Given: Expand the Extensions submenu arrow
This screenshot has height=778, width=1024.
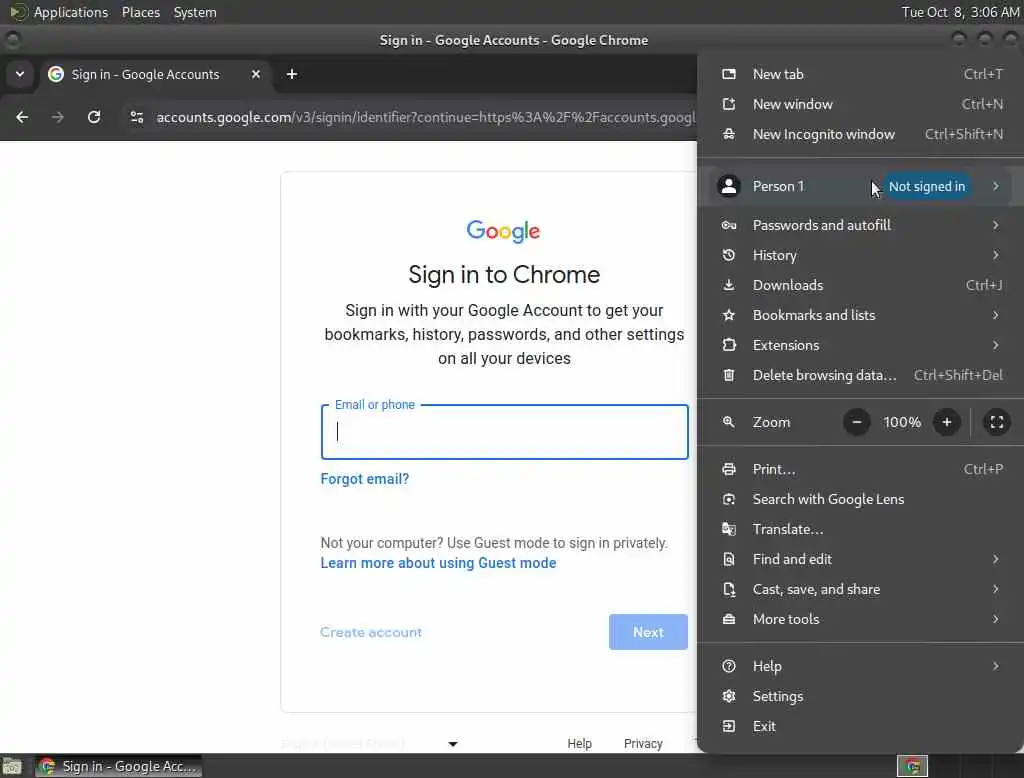Looking at the screenshot, I should tap(996, 345).
